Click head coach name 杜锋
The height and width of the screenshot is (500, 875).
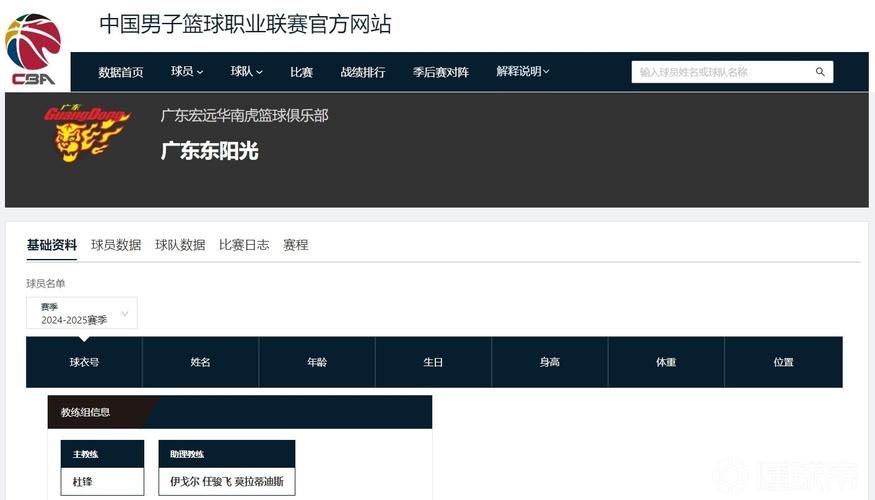83,481
